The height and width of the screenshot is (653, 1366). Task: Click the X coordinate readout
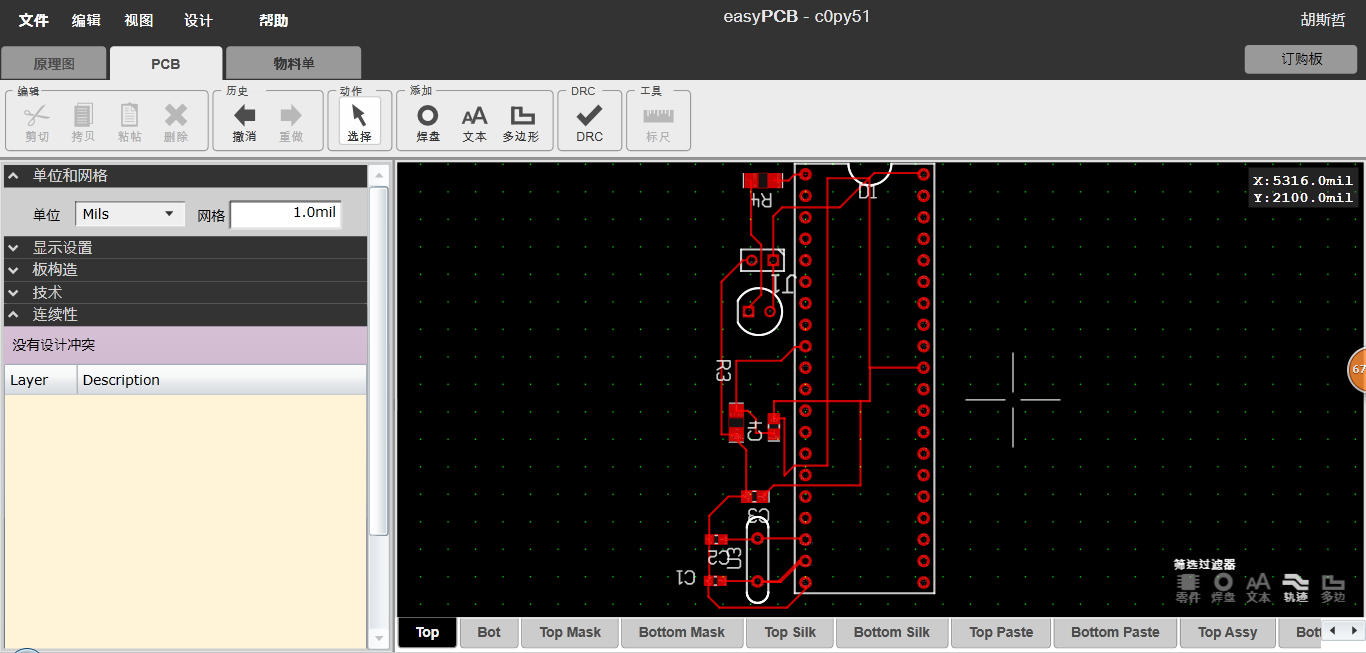click(x=1303, y=181)
